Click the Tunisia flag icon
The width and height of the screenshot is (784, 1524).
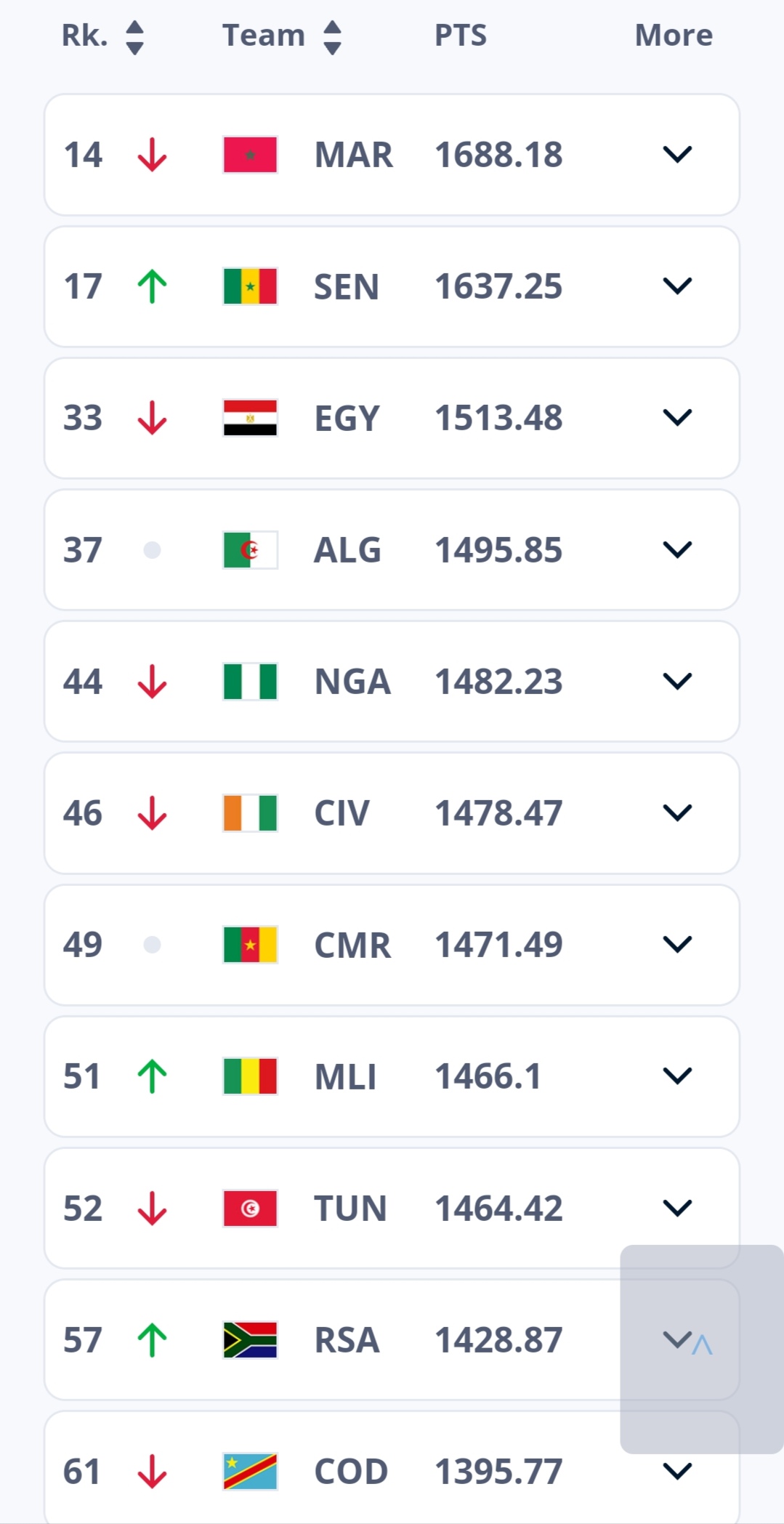point(250,1209)
